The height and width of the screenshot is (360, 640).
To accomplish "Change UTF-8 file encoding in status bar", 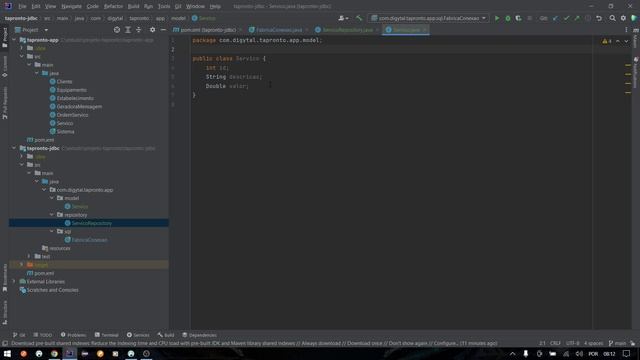I will pos(572,343).
